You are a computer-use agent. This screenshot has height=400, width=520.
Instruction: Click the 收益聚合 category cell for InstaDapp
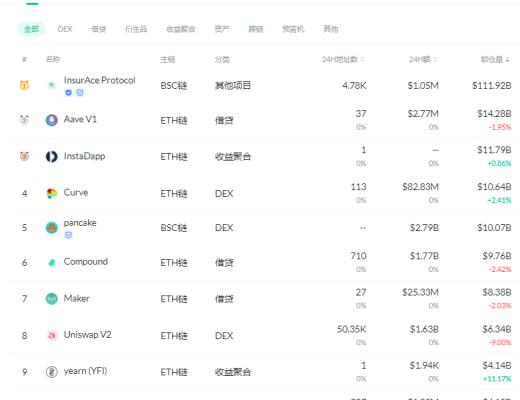(x=233, y=157)
